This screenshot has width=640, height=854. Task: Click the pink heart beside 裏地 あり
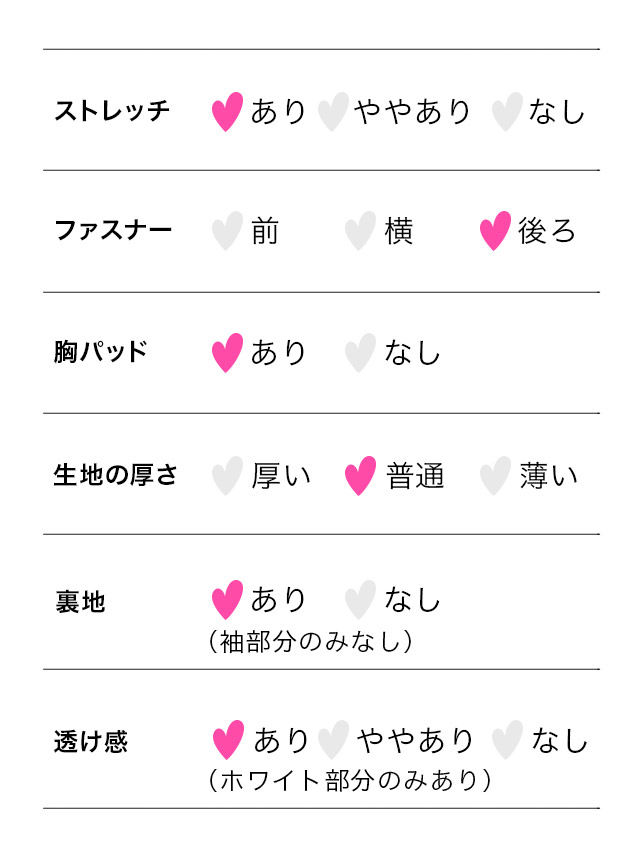pos(228,600)
